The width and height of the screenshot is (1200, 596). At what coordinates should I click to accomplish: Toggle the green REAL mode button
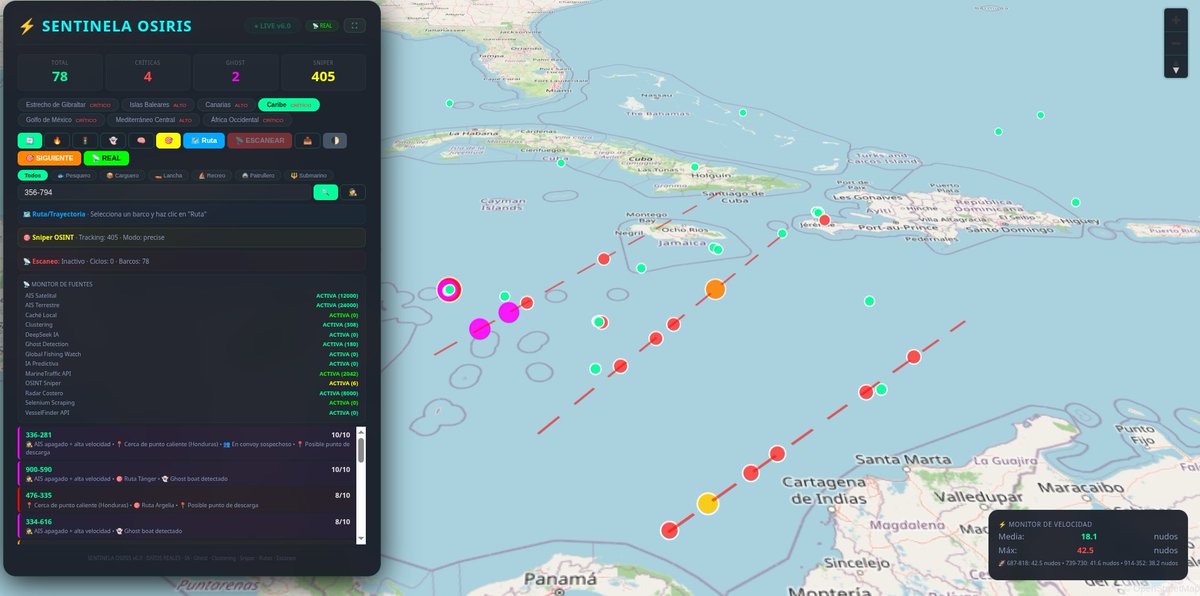pyautogui.click(x=106, y=158)
